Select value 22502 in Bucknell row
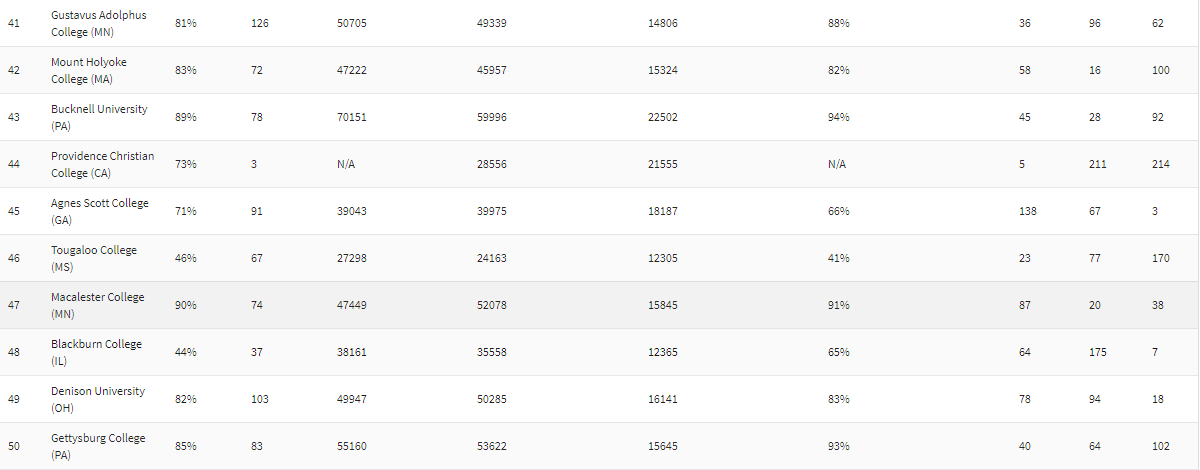 (663, 117)
